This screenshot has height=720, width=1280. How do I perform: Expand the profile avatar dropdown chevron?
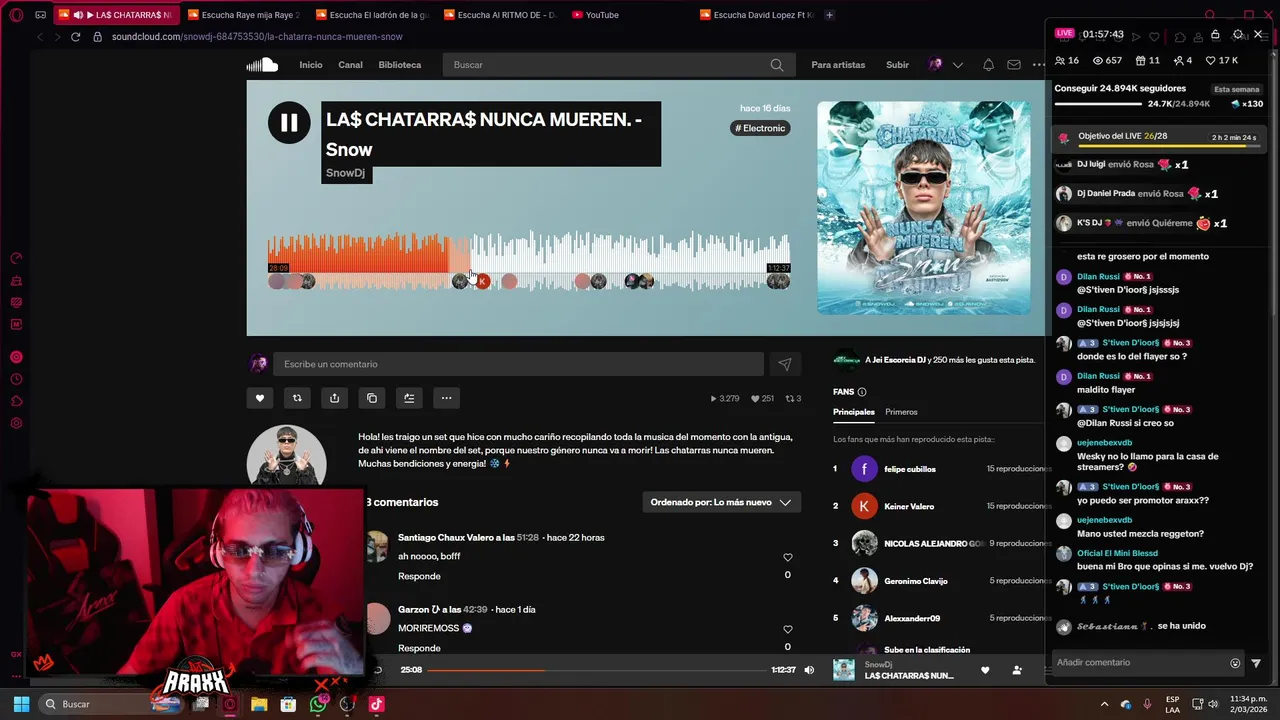(x=958, y=65)
